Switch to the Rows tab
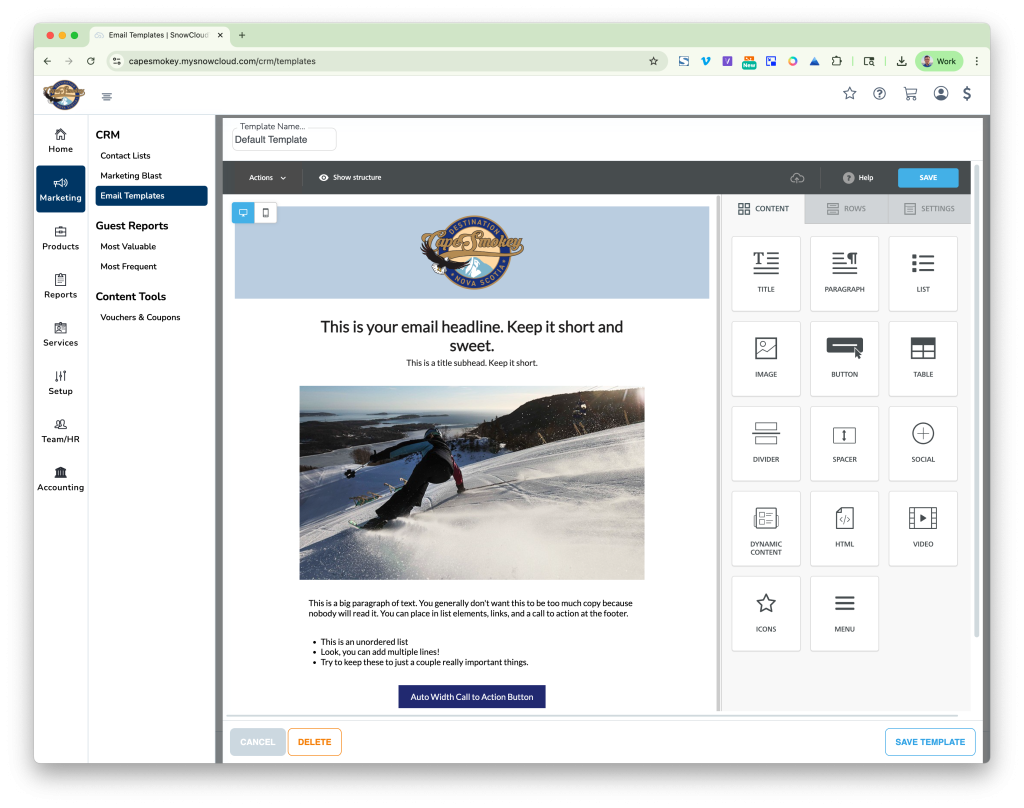Viewport: 1024px width, 808px height. pos(846,209)
